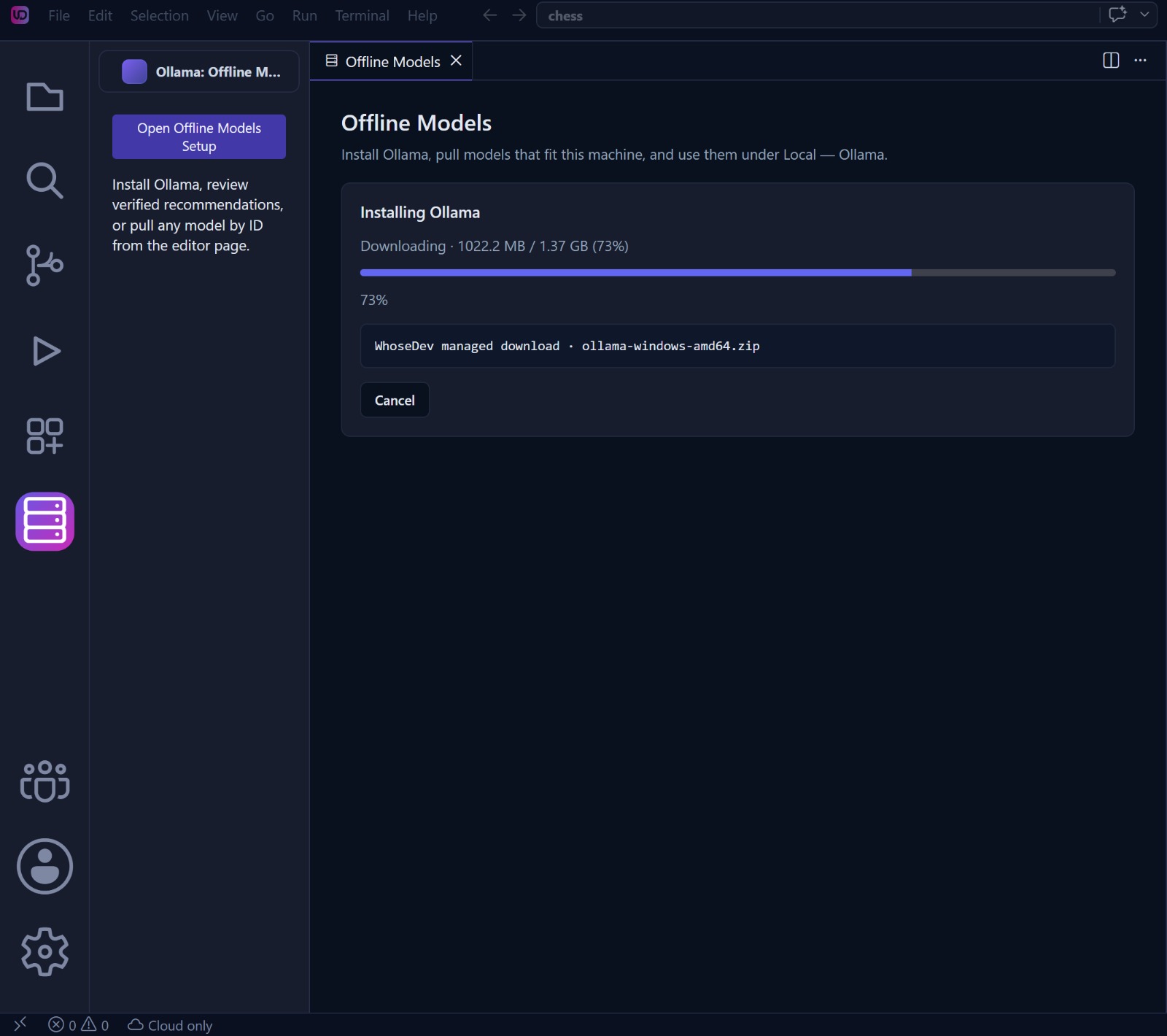Open the Accounts profile icon
Viewport: 1167px width, 1036px height.
pos(44,866)
